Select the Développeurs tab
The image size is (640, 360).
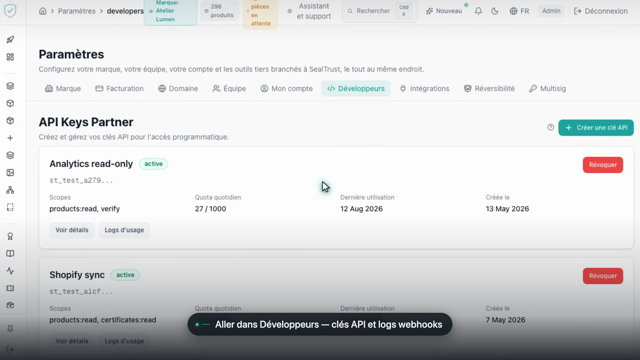coord(356,89)
